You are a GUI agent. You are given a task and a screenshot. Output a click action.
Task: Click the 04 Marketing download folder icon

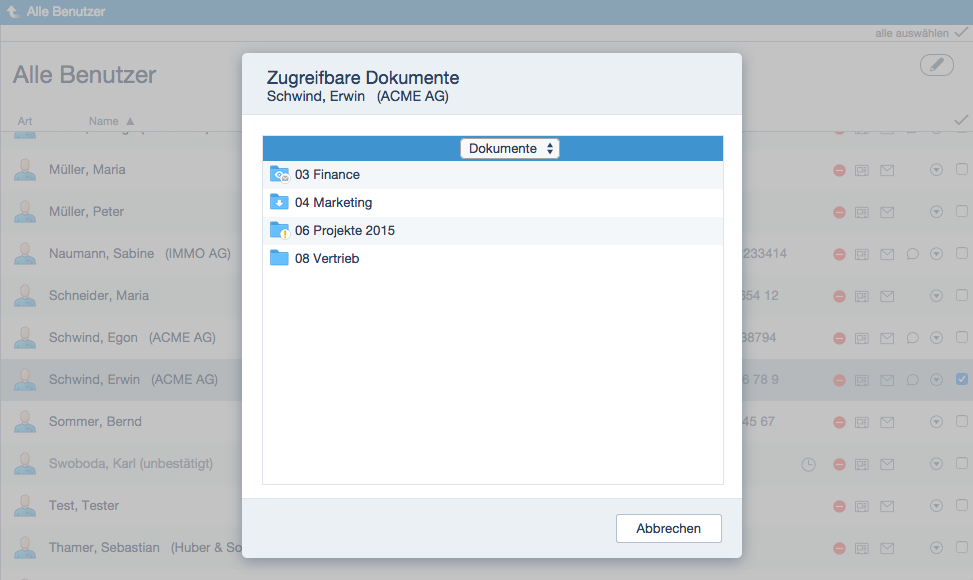[x=279, y=203]
